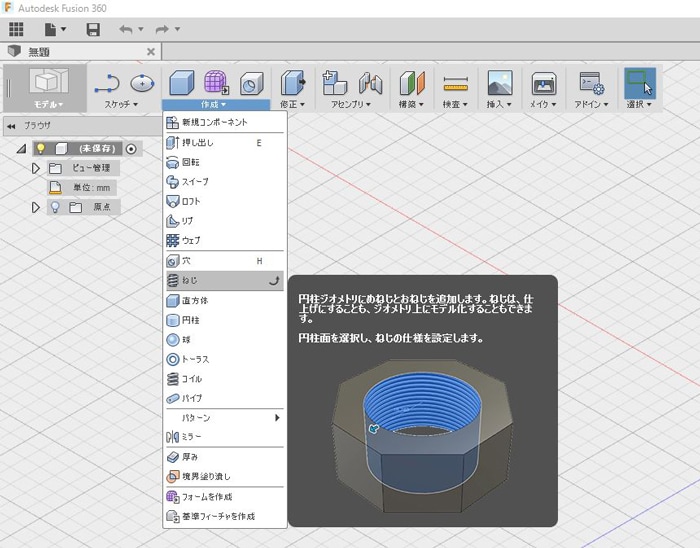Choose ロフト loft menu item

coord(225,201)
